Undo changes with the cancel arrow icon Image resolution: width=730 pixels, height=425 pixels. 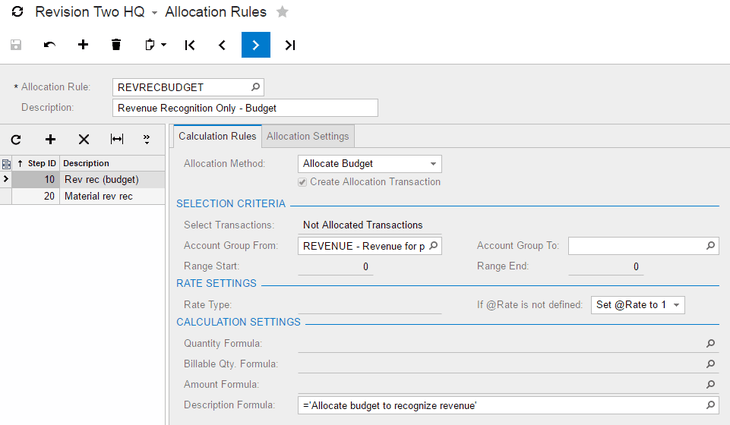pos(49,45)
